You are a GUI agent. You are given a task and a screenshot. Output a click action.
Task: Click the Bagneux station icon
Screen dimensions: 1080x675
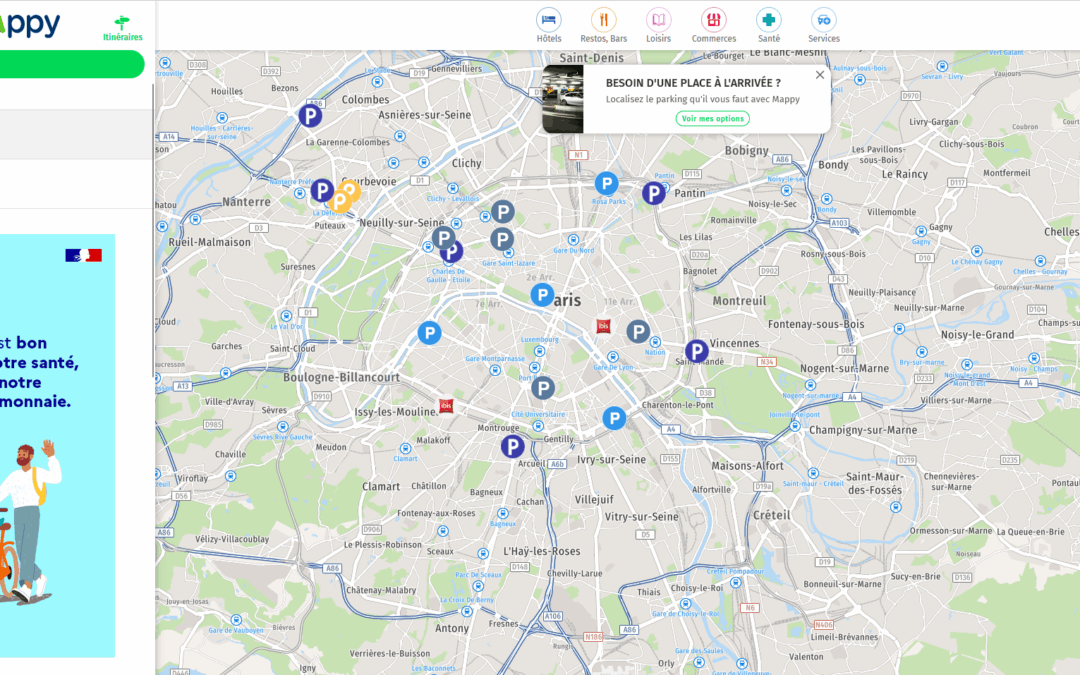[503, 513]
